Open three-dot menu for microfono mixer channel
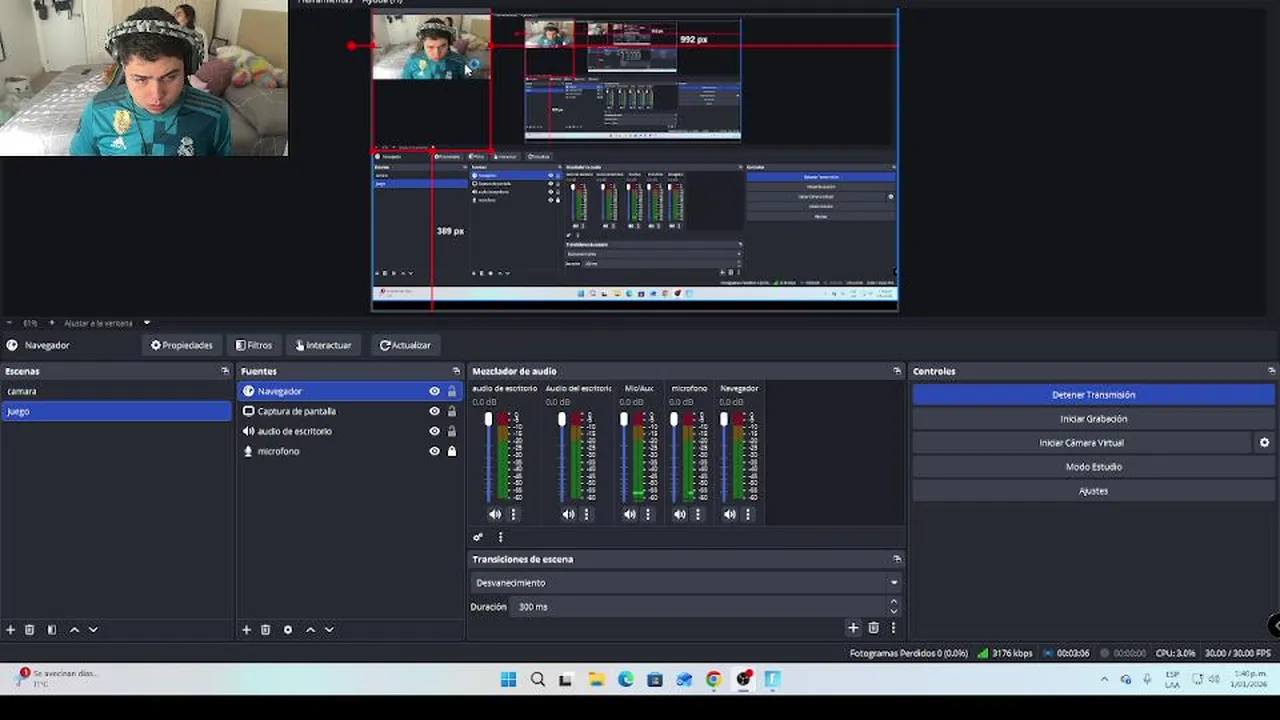This screenshot has width=1280, height=720. (x=698, y=514)
